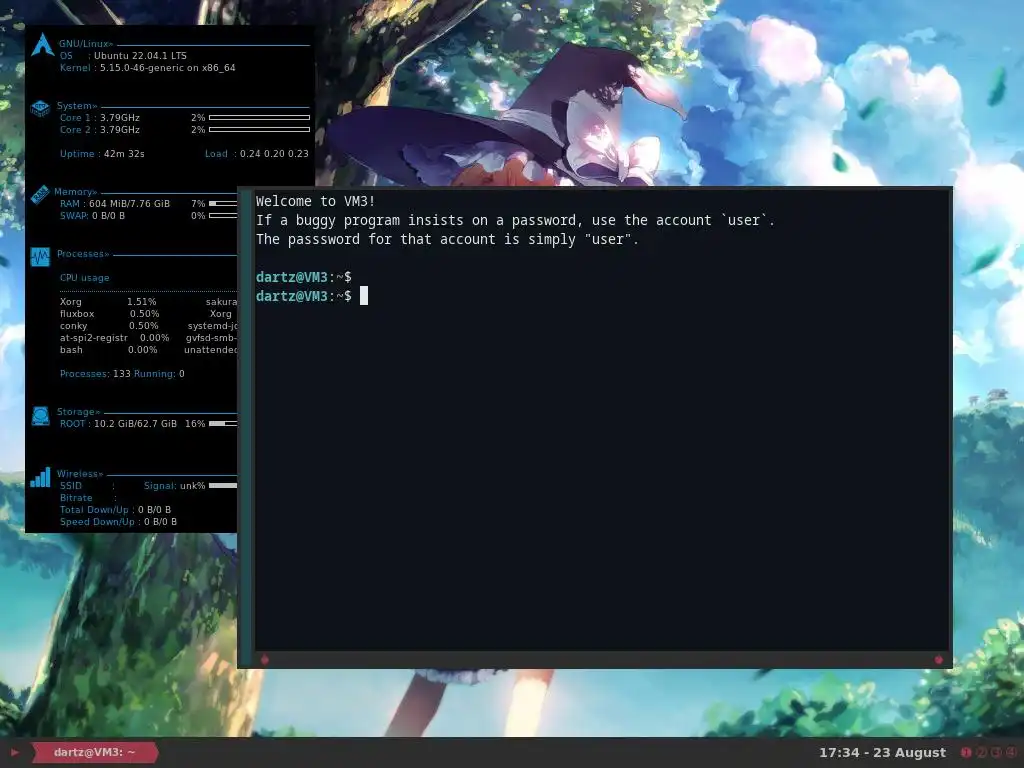The height and width of the screenshot is (768, 1024).
Task: Click the 17:34 - 23 August clock
Action: point(882,752)
